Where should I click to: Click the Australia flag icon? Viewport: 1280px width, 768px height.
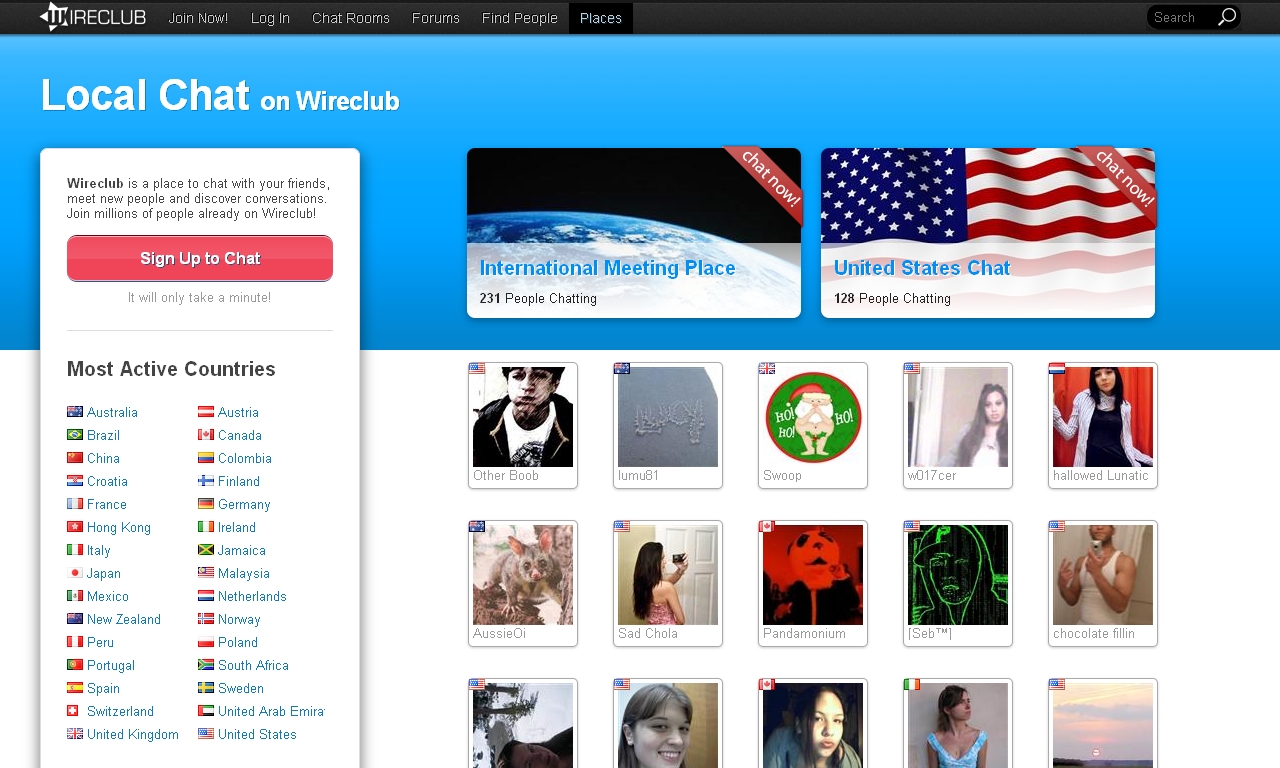(x=74, y=411)
